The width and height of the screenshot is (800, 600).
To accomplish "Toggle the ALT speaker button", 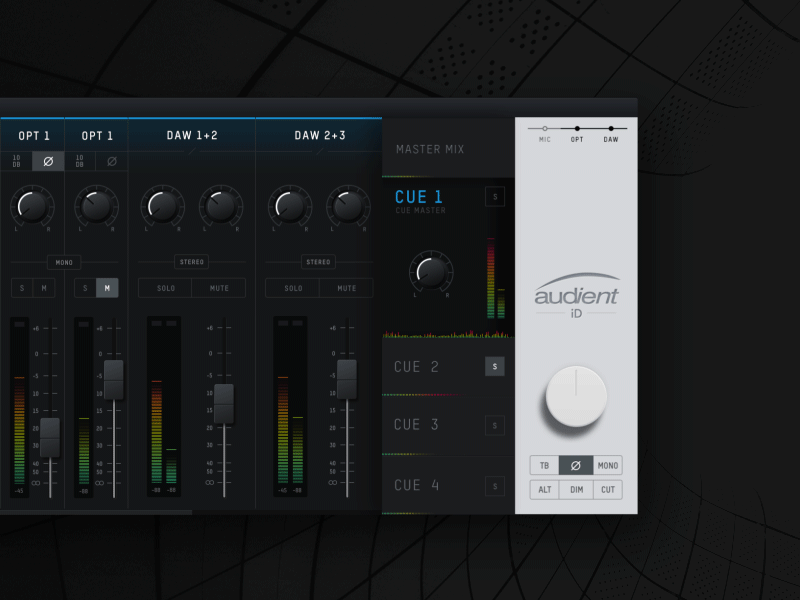I will [x=544, y=490].
